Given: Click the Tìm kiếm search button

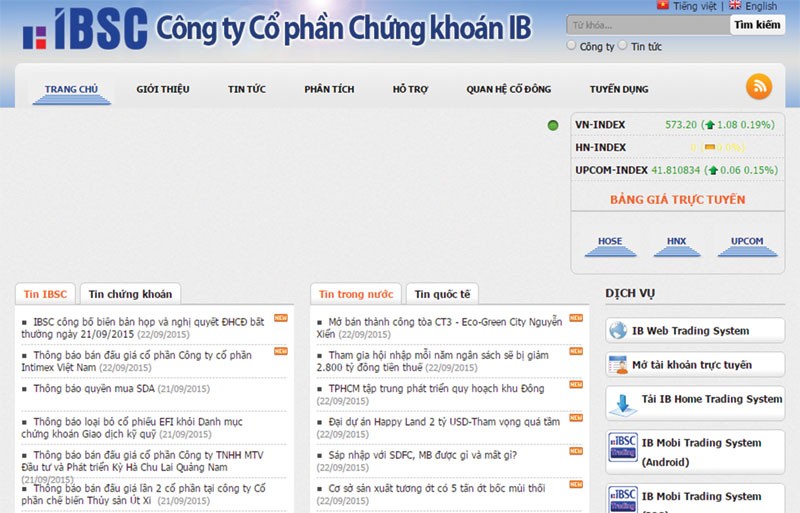Looking at the screenshot, I should tap(757, 25).
